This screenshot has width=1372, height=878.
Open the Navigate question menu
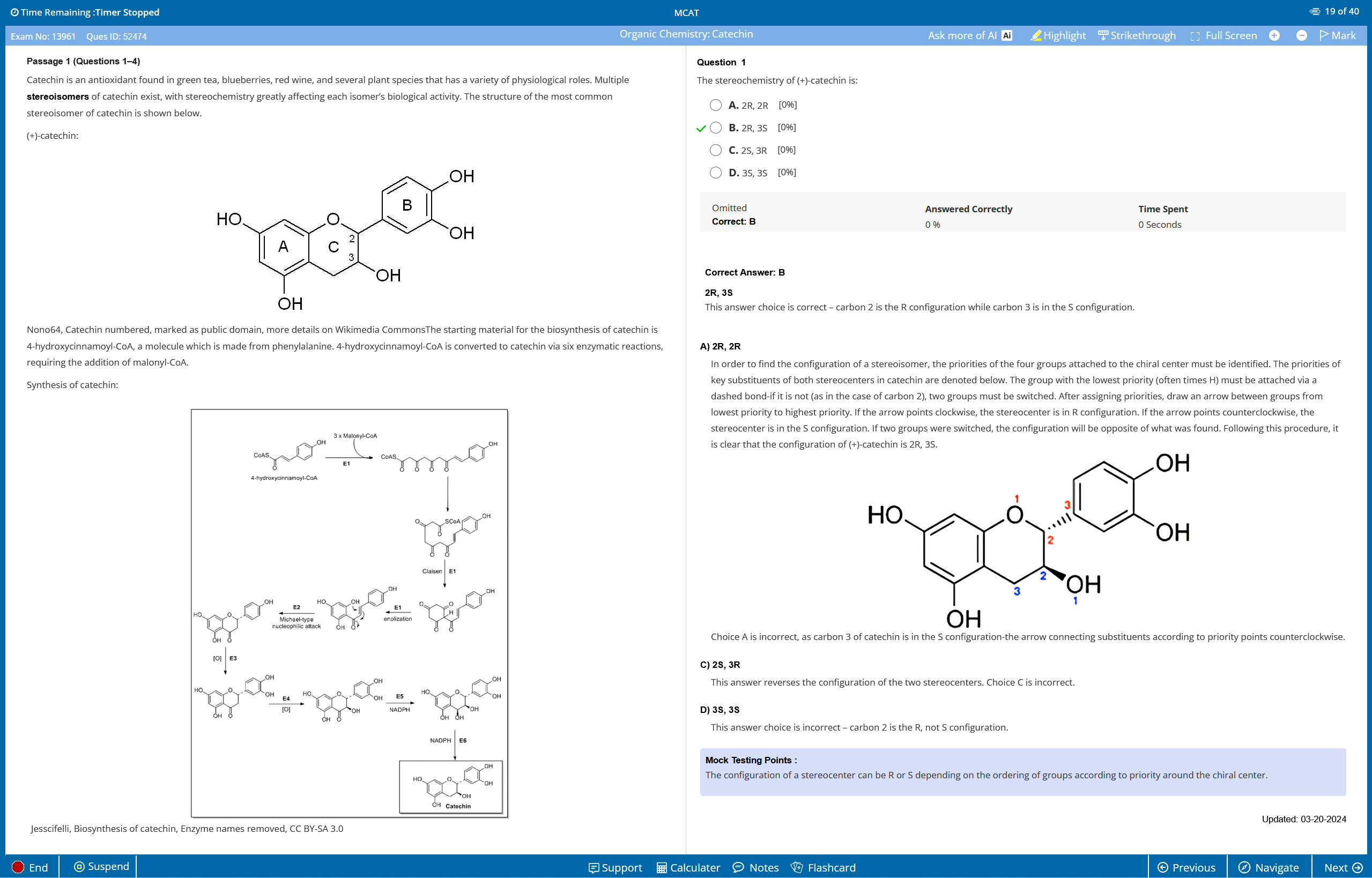(x=1269, y=868)
